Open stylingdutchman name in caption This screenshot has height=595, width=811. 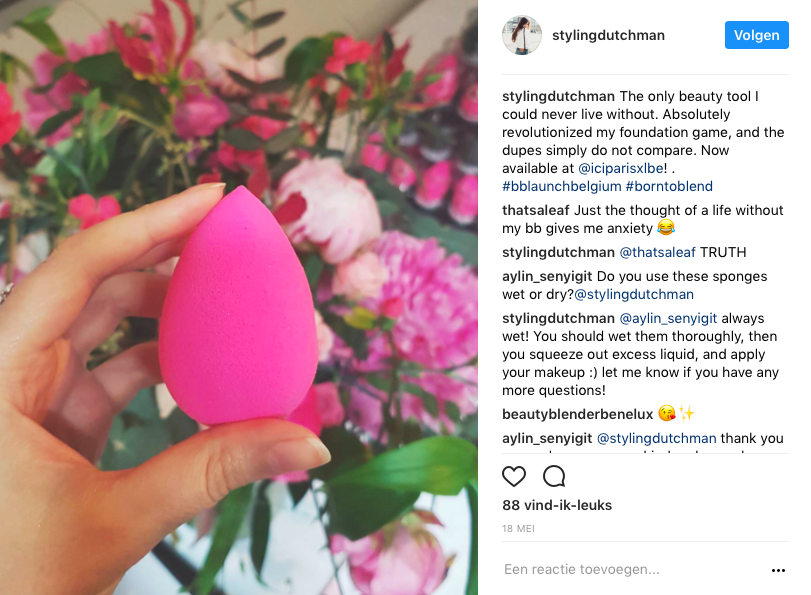point(559,96)
